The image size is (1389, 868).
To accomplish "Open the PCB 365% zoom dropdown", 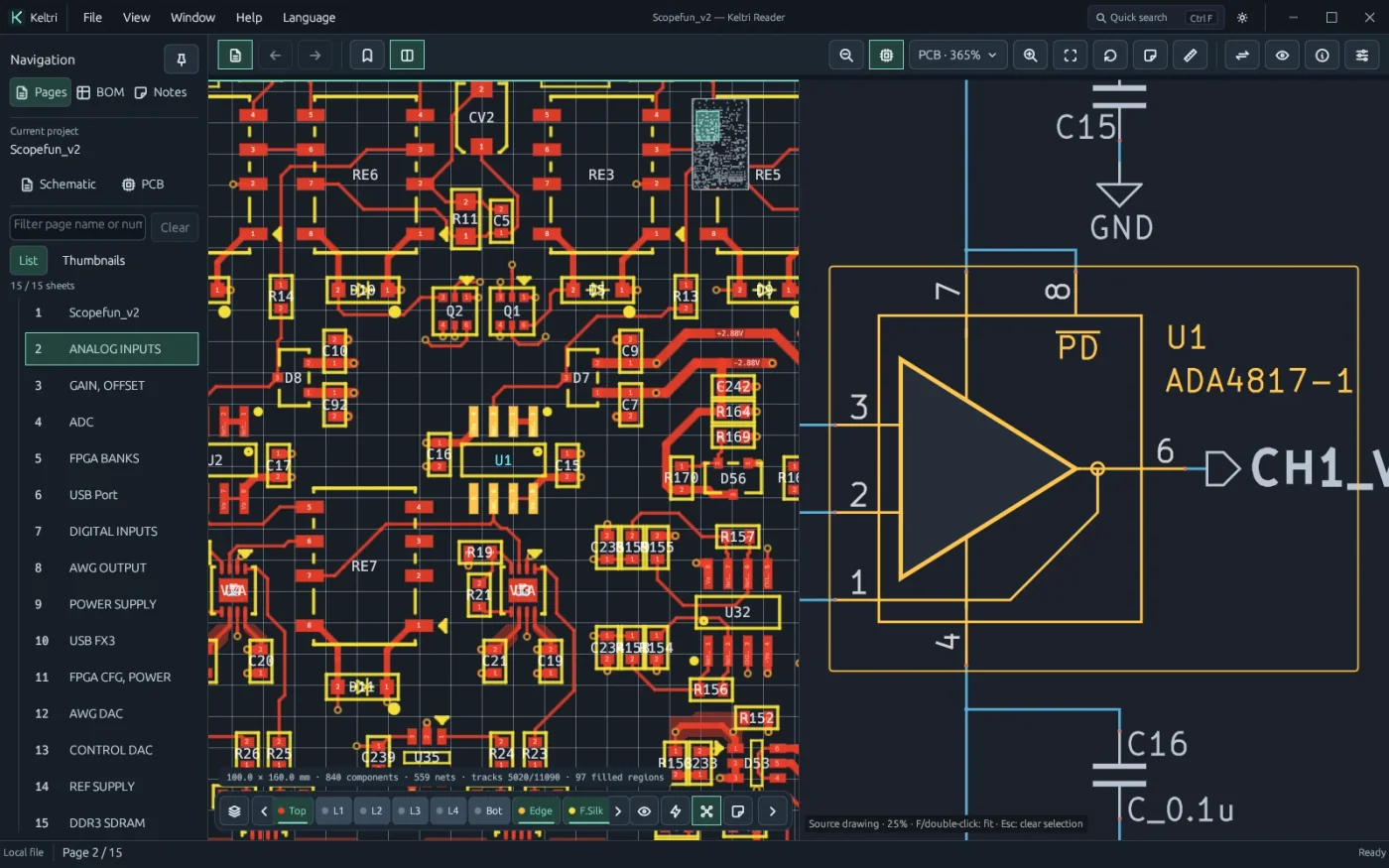I will tap(957, 56).
